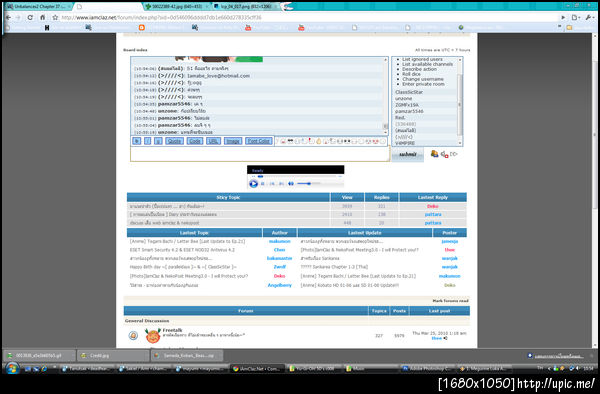Select user ClassSicStar in online list
This screenshot has height=394, width=600.
(x=409, y=92)
